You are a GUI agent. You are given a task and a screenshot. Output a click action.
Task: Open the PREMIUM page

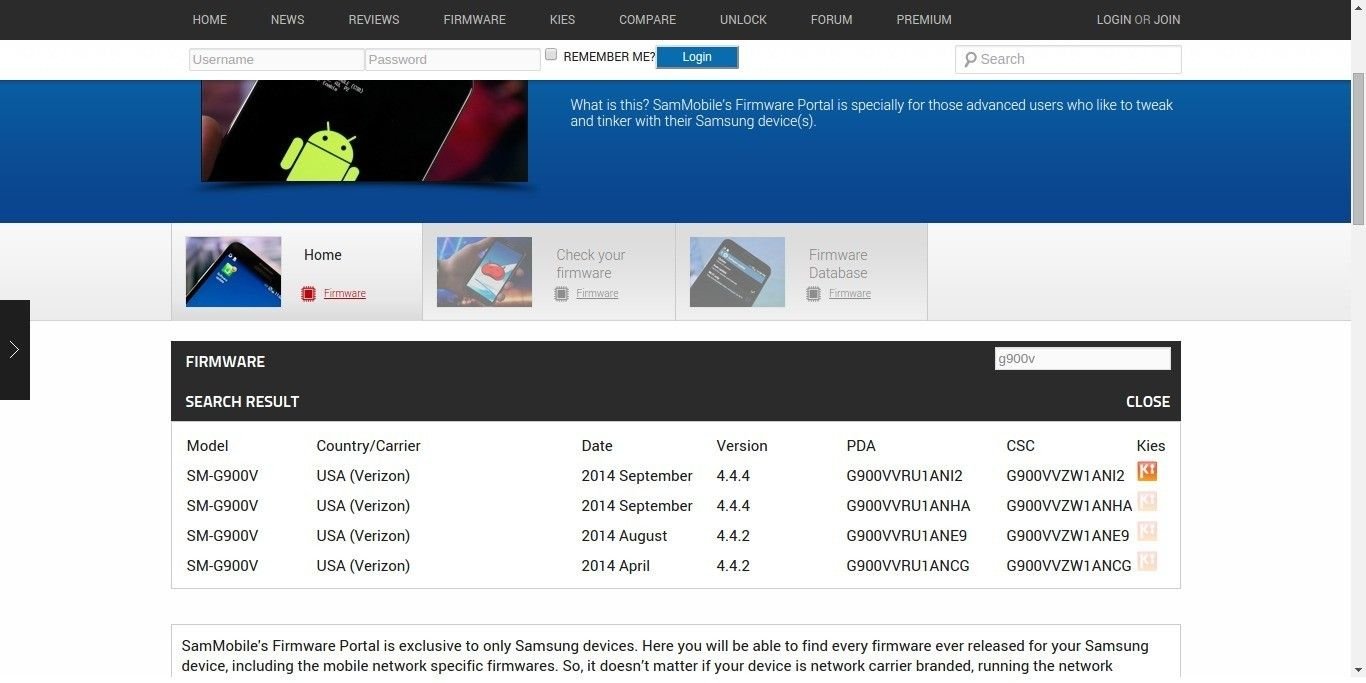click(x=924, y=20)
